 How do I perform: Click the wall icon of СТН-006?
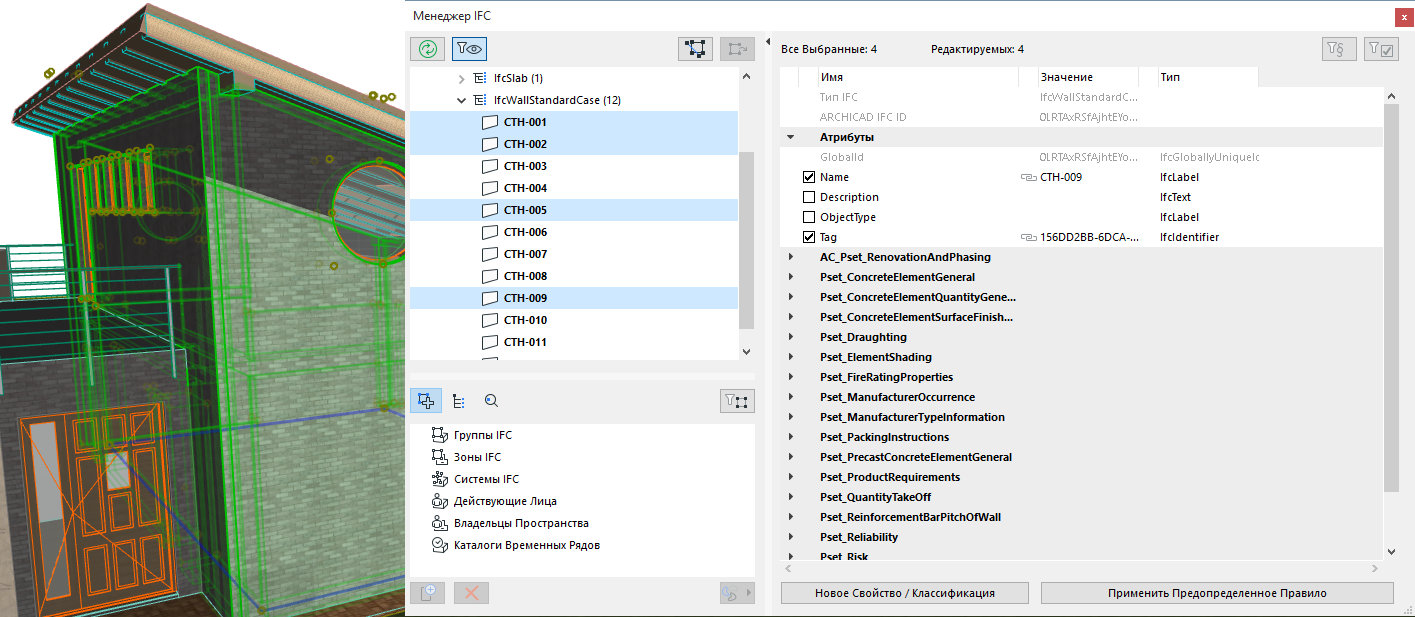point(489,232)
